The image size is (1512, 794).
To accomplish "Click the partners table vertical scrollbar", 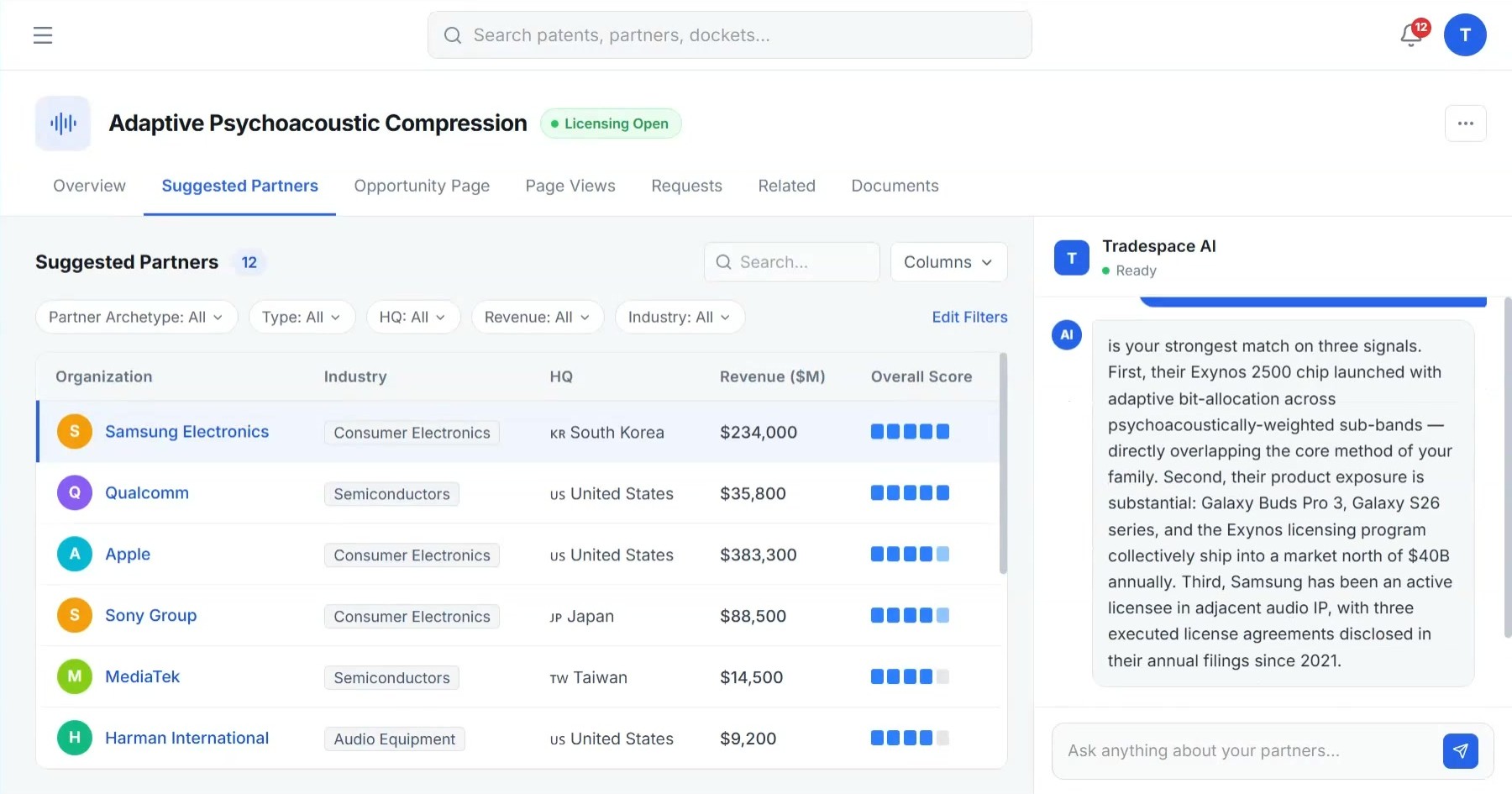I will point(1003,464).
